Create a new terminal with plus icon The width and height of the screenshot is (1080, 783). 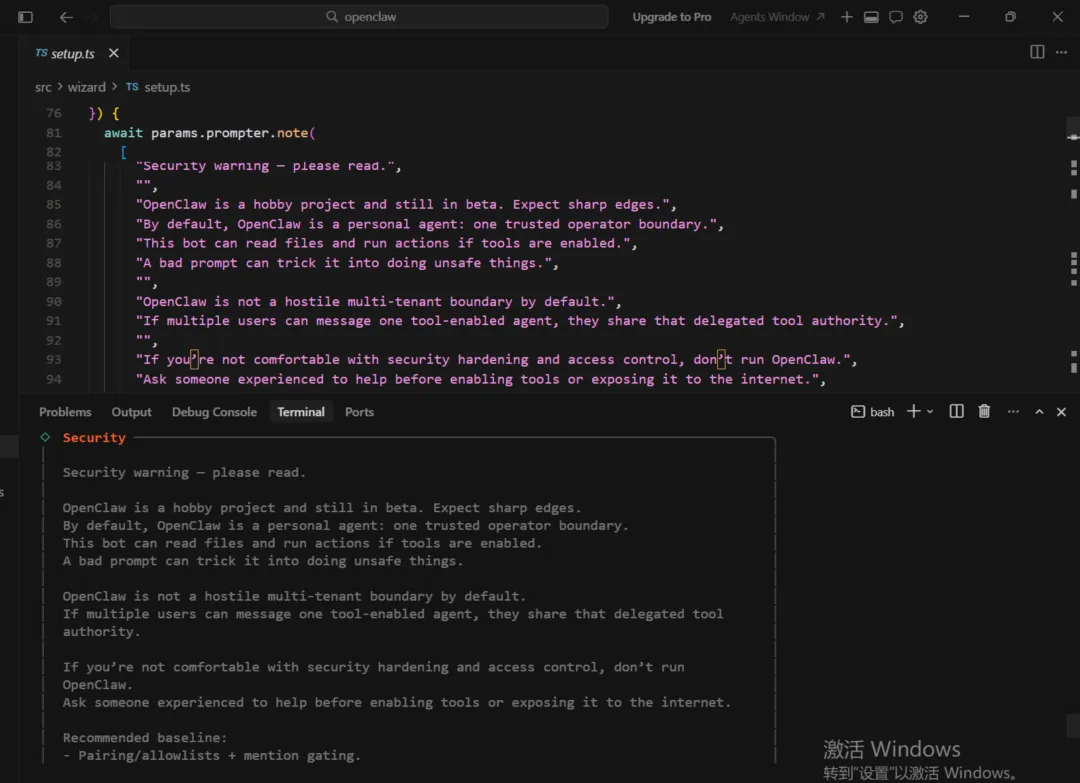click(x=913, y=411)
